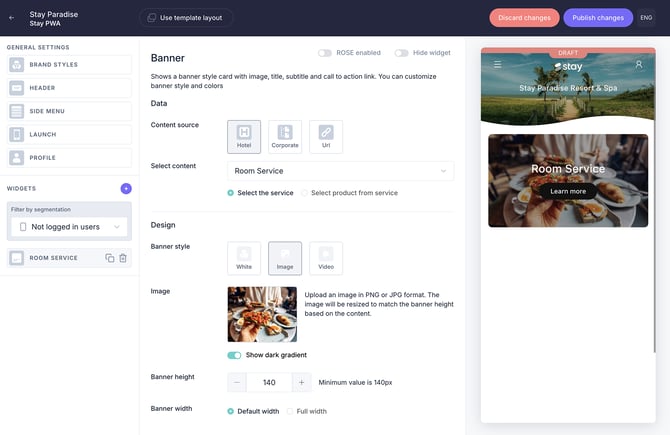Open the Select content Room Service dropdown
The width and height of the screenshot is (670, 435).
click(340, 171)
